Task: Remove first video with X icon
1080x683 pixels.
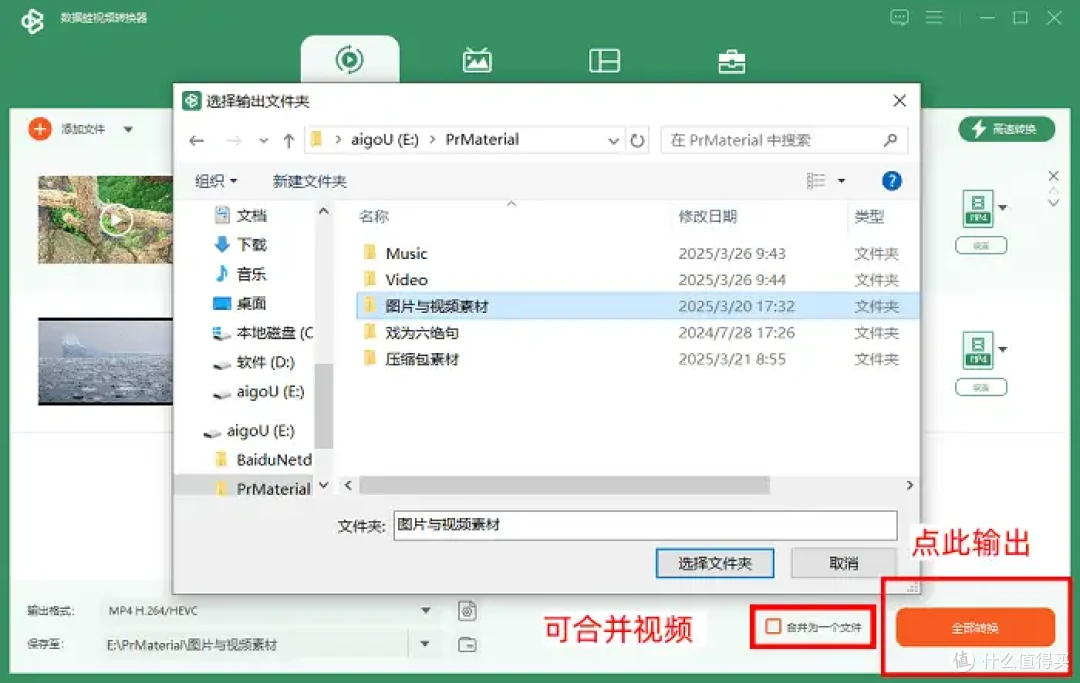Action: 1053,176
